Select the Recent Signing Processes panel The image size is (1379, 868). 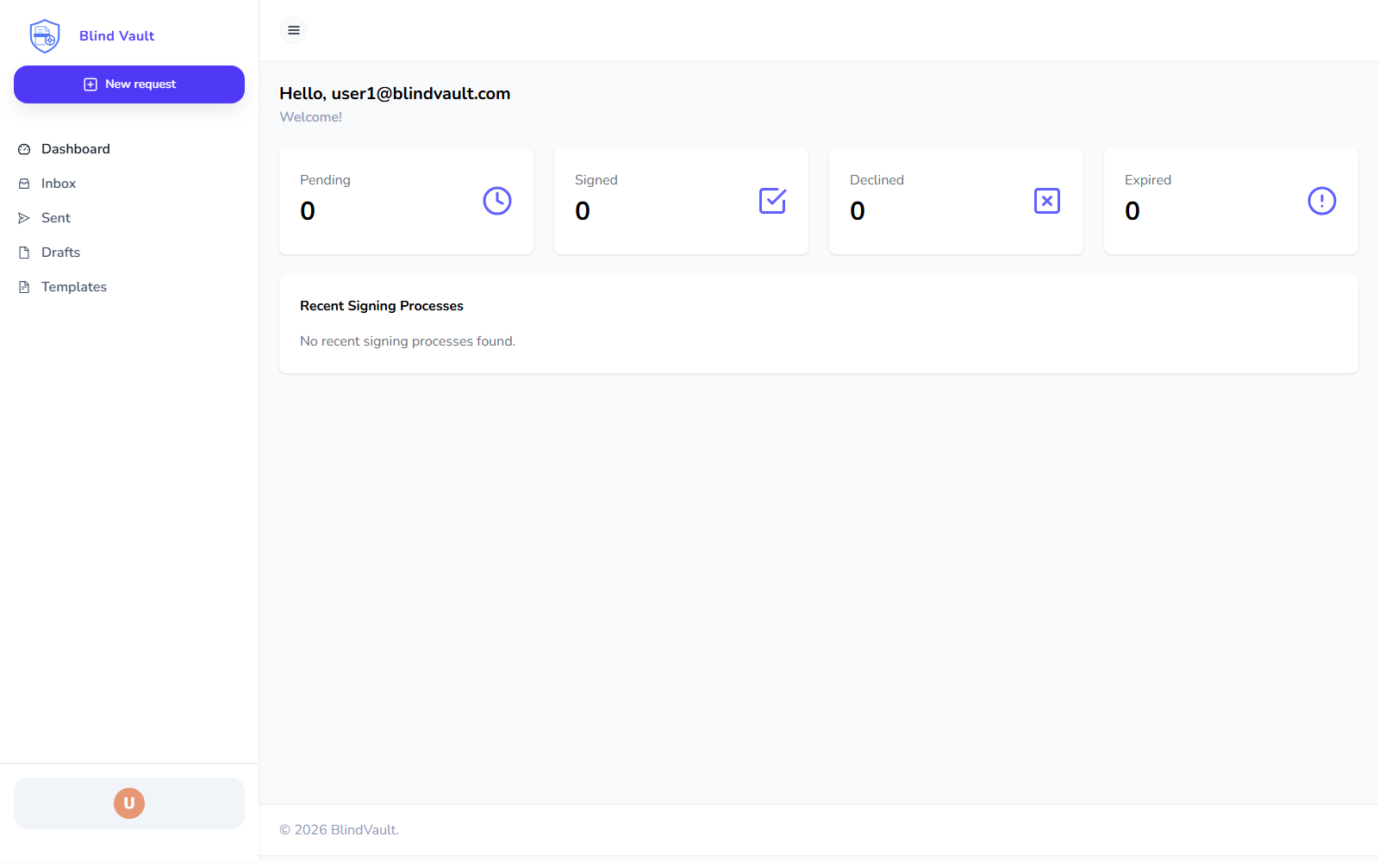[x=818, y=324]
